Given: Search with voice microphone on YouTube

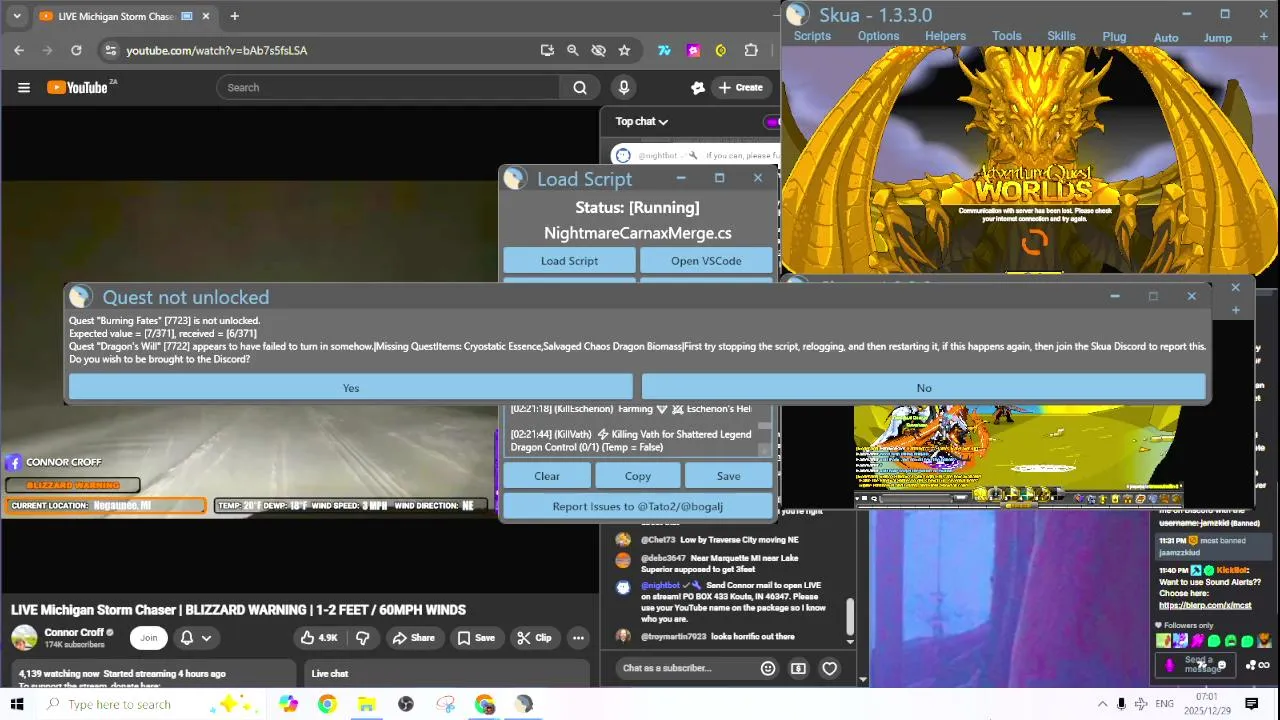Looking at the screenshot, I should (624, 87).
